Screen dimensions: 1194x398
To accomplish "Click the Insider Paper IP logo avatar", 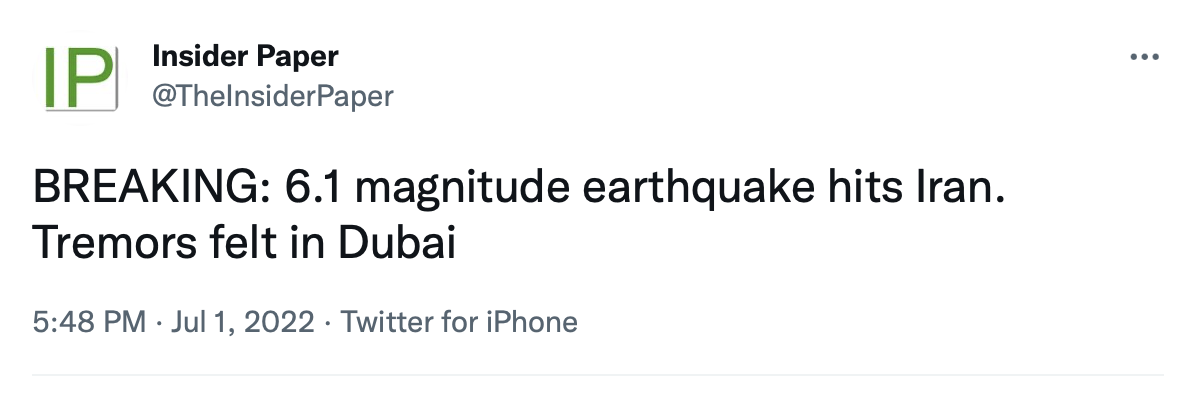I will [x=80, y=78].
